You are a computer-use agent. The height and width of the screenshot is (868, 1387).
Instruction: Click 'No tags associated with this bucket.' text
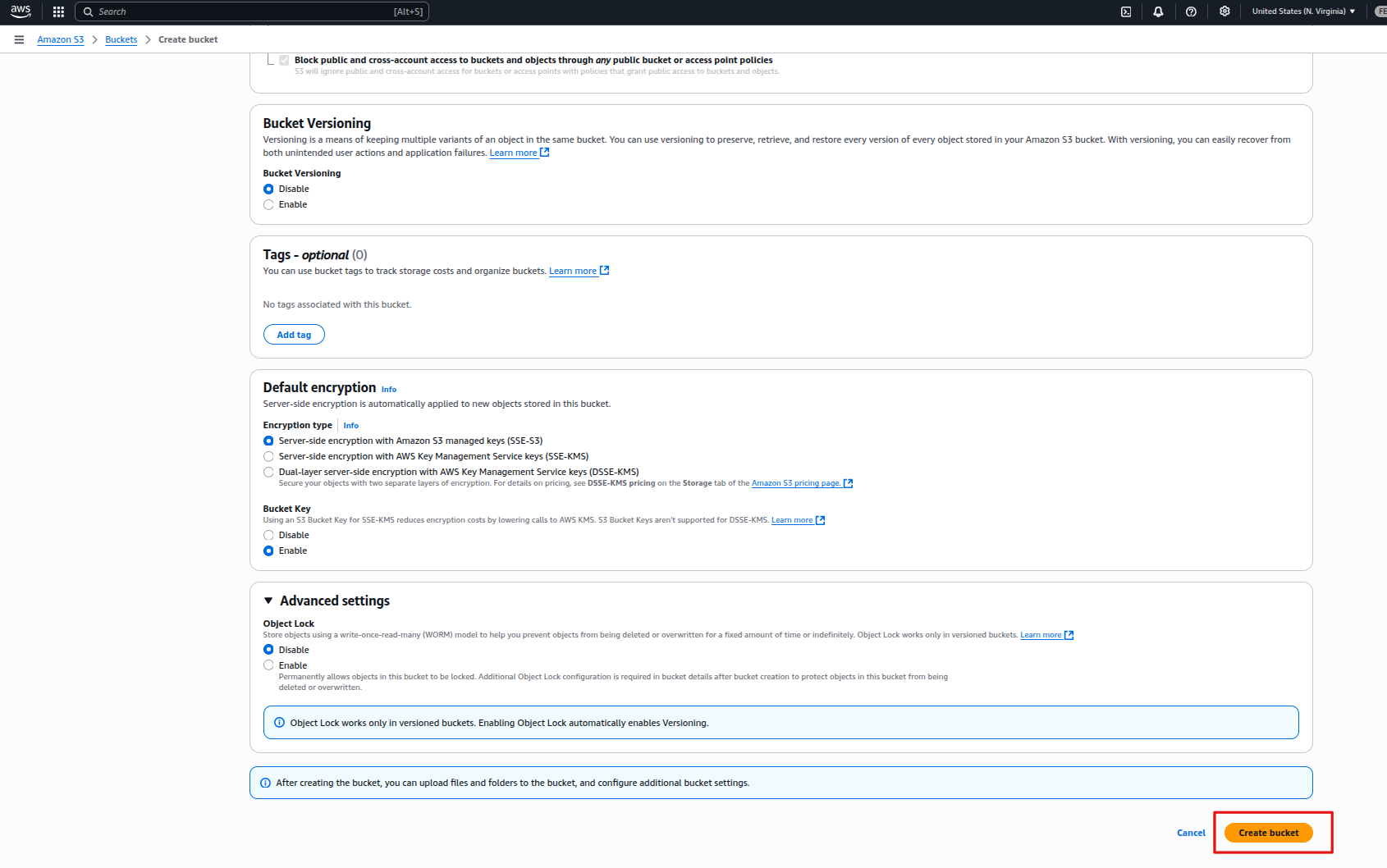pyautogui.click(x=337, y=304)
